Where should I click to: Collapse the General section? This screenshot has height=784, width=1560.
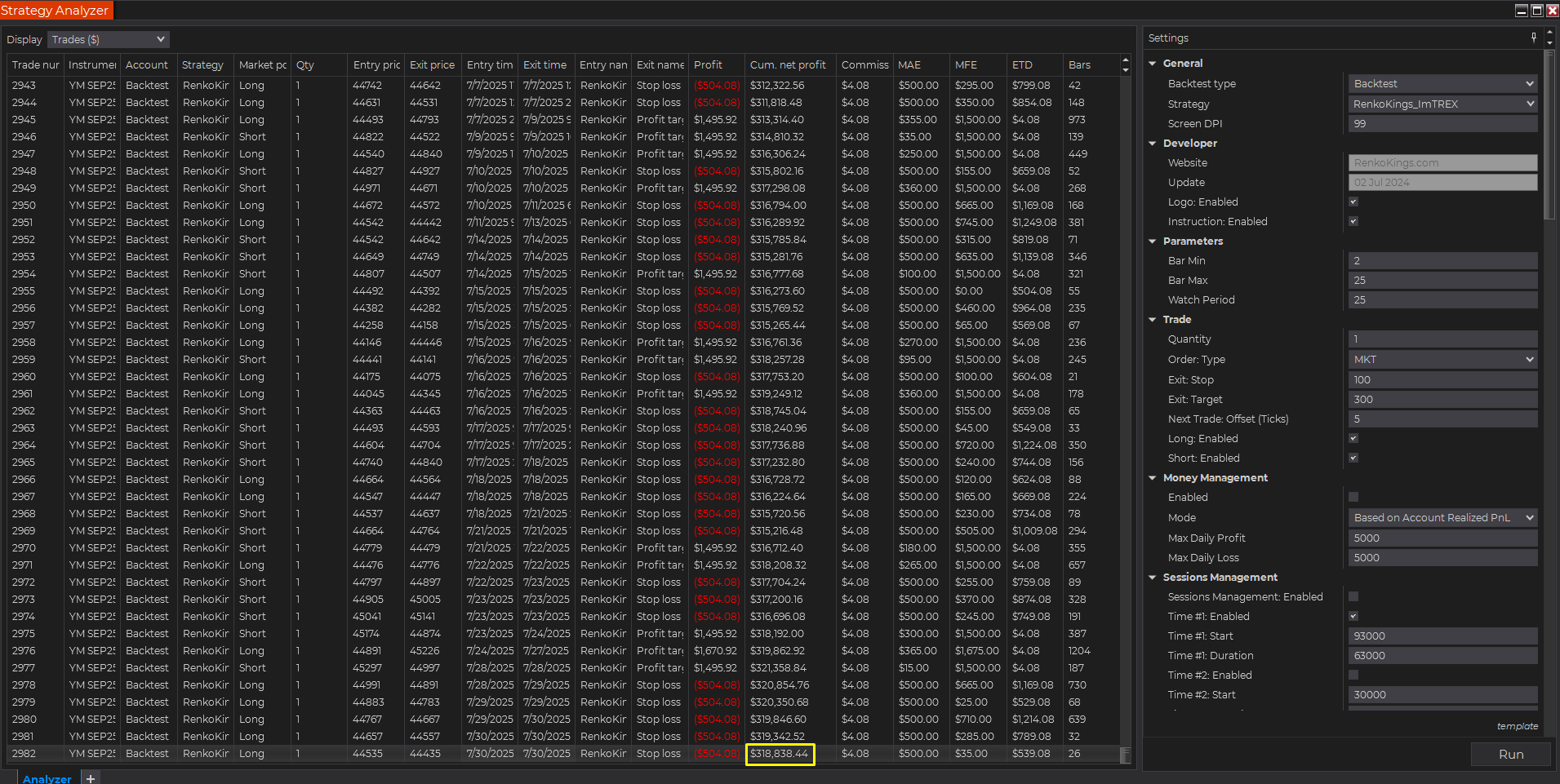[1152, 63]
